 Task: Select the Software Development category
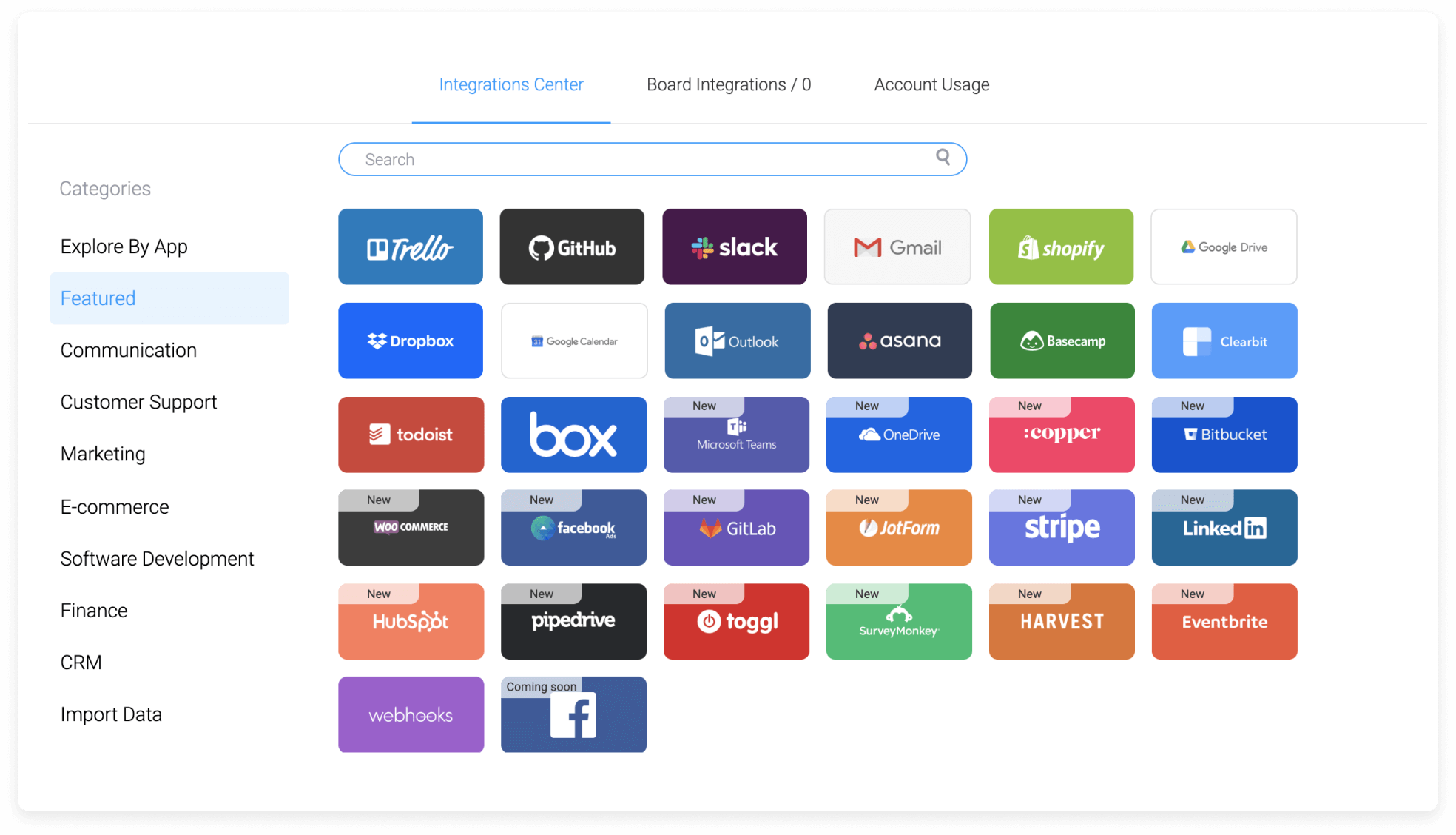point(156,558)
